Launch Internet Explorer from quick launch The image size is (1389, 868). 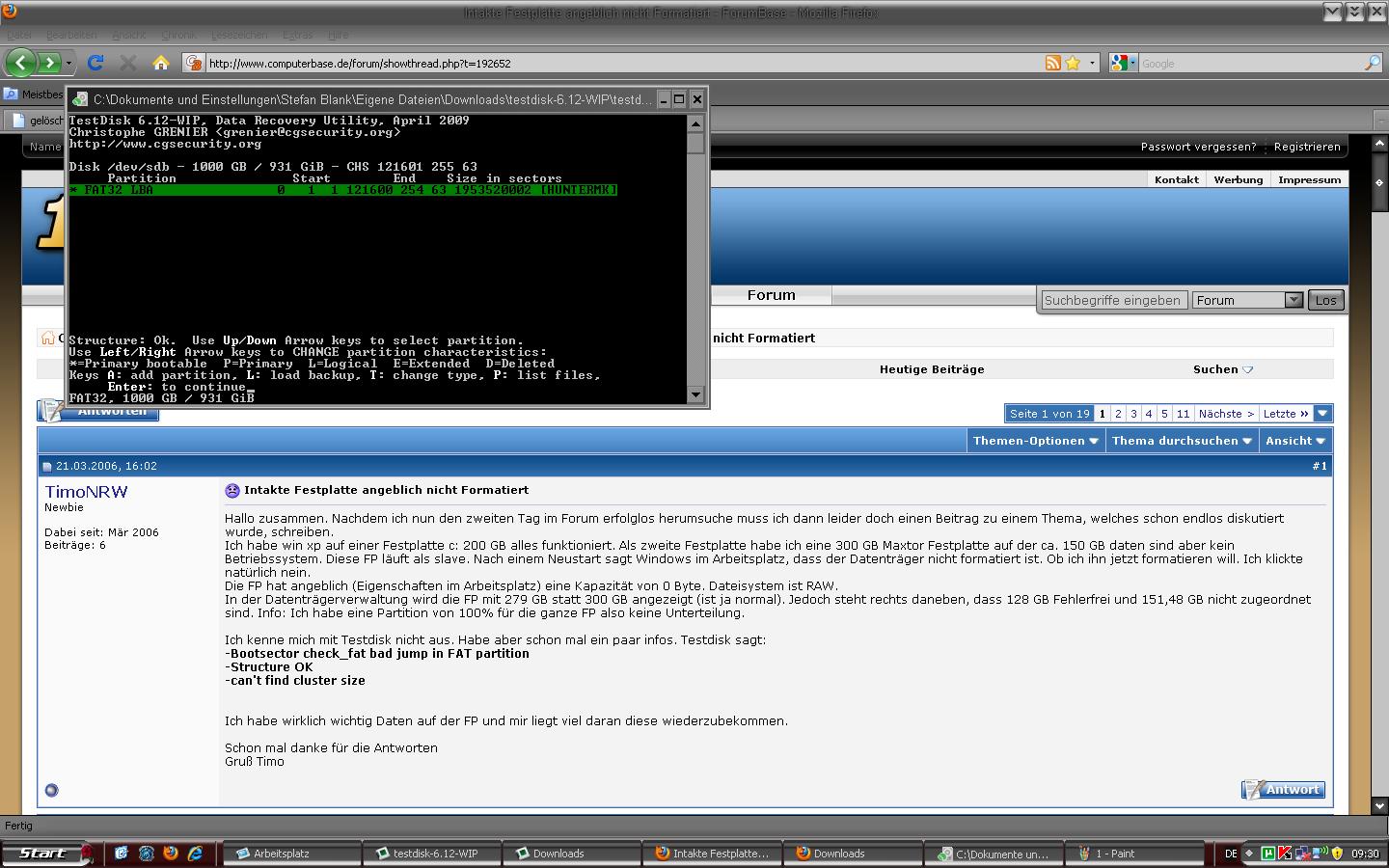196,854
